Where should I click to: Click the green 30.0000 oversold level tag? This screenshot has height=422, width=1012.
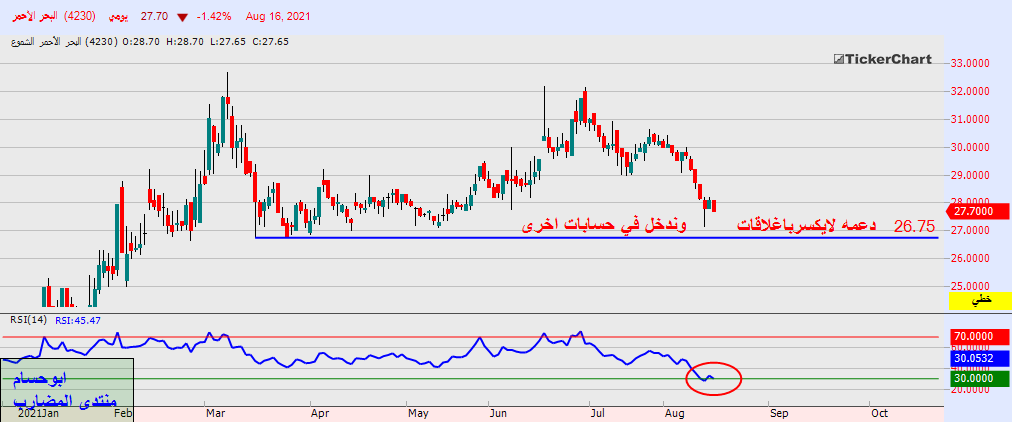tap(974, 378)
